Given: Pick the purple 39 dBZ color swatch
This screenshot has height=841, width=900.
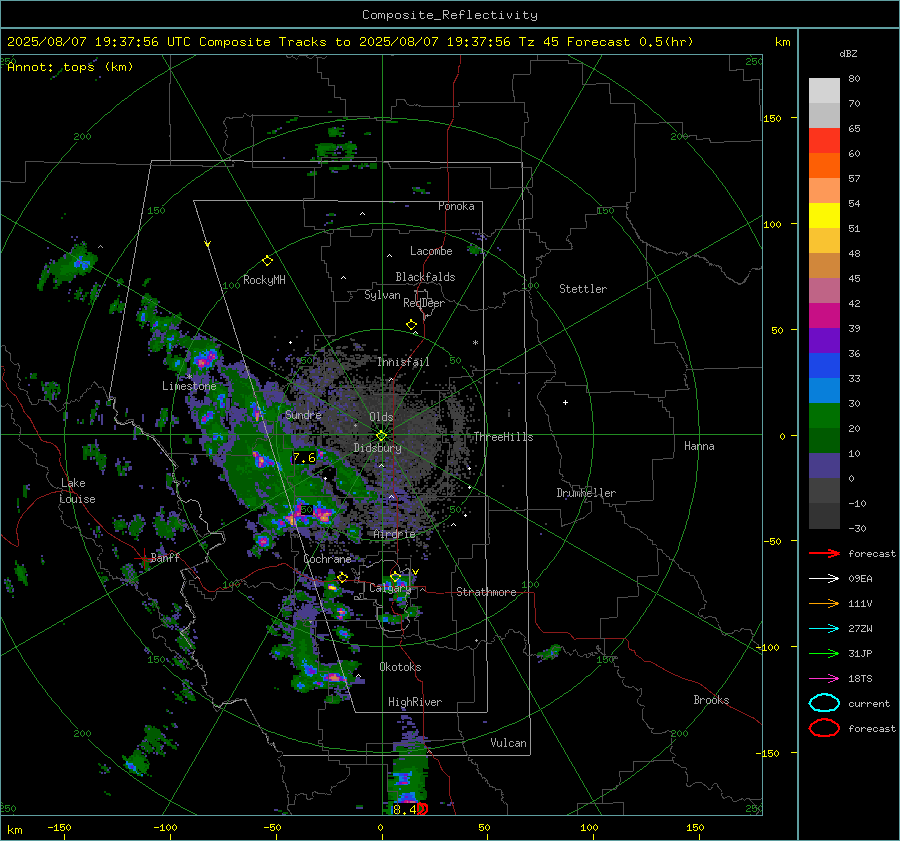Looking at the screenshot, I should coord(824,340).
